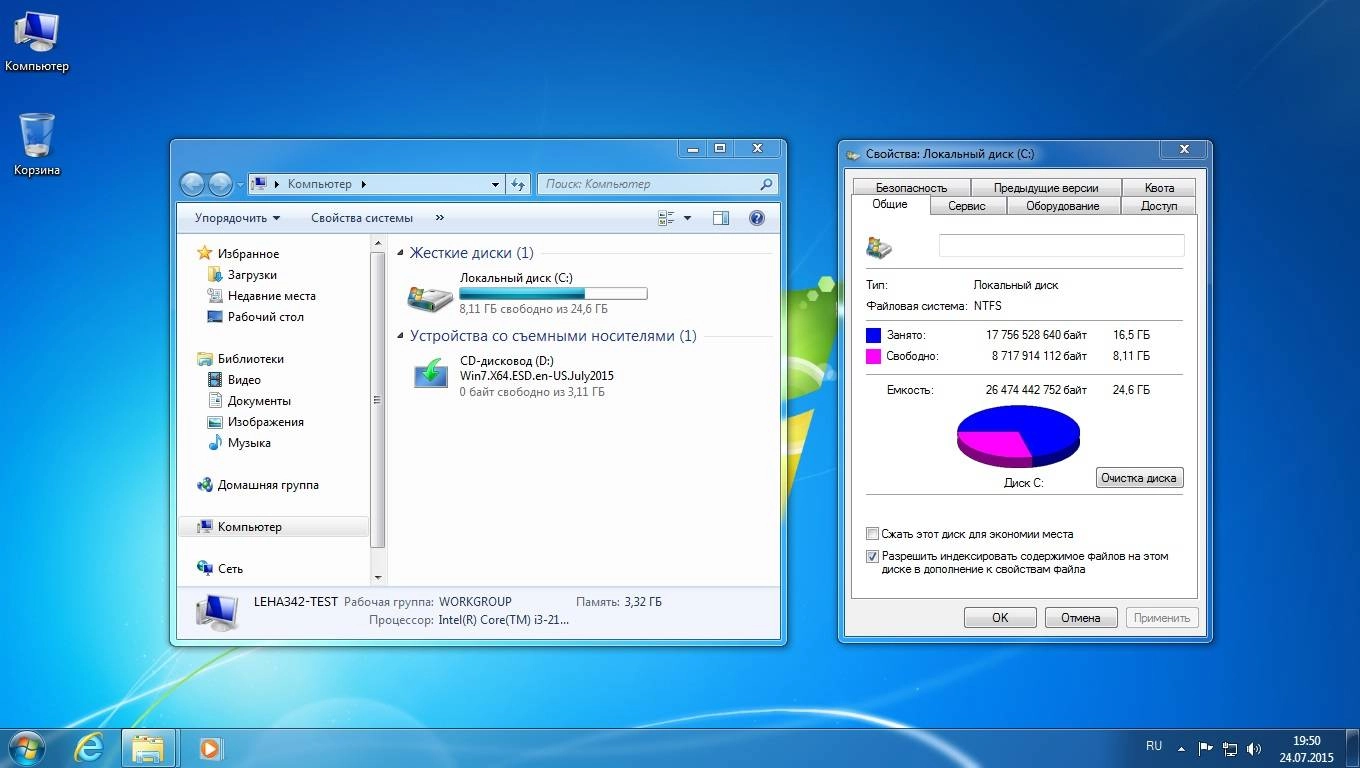Image resolution: width=1360 pixels, height=768 pixels.
Task: Select Компьютер in navigation pane
Action: 274,527
